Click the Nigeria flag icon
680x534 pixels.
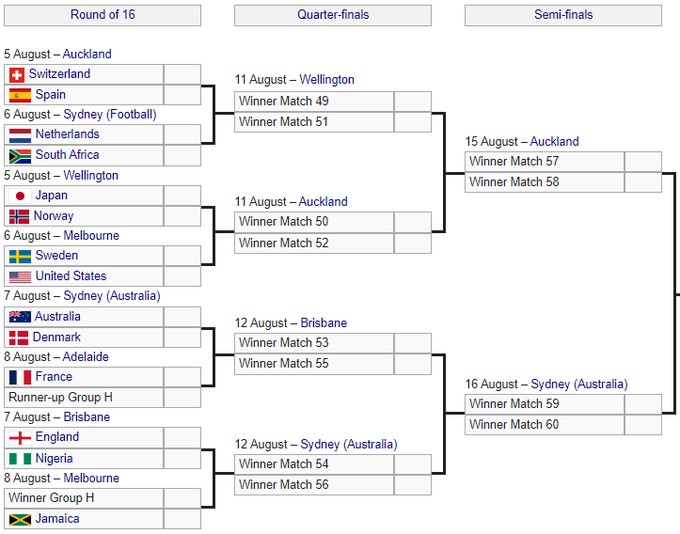[x=19, y=459]
